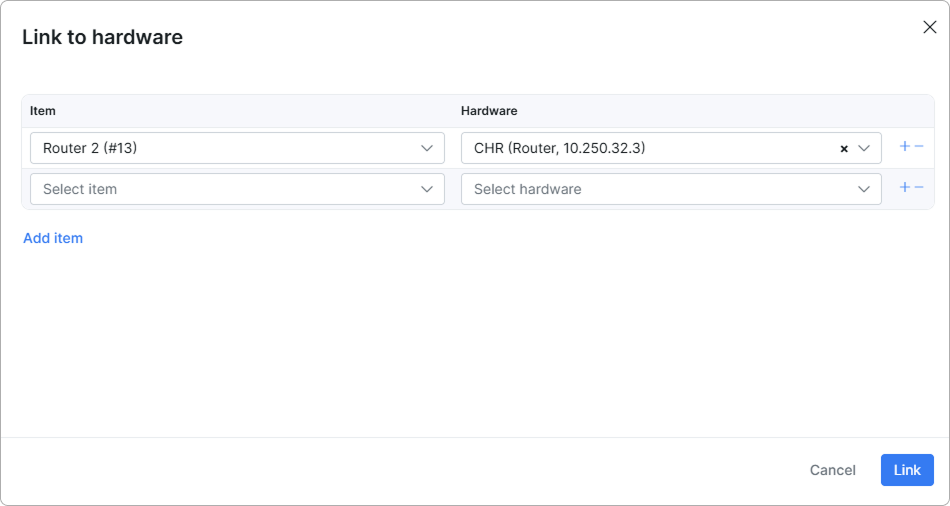Image resolution: width=950 pixels, height=506 pixels.
Task: Confirm with the Link button
Action: (x=907, y=470)
